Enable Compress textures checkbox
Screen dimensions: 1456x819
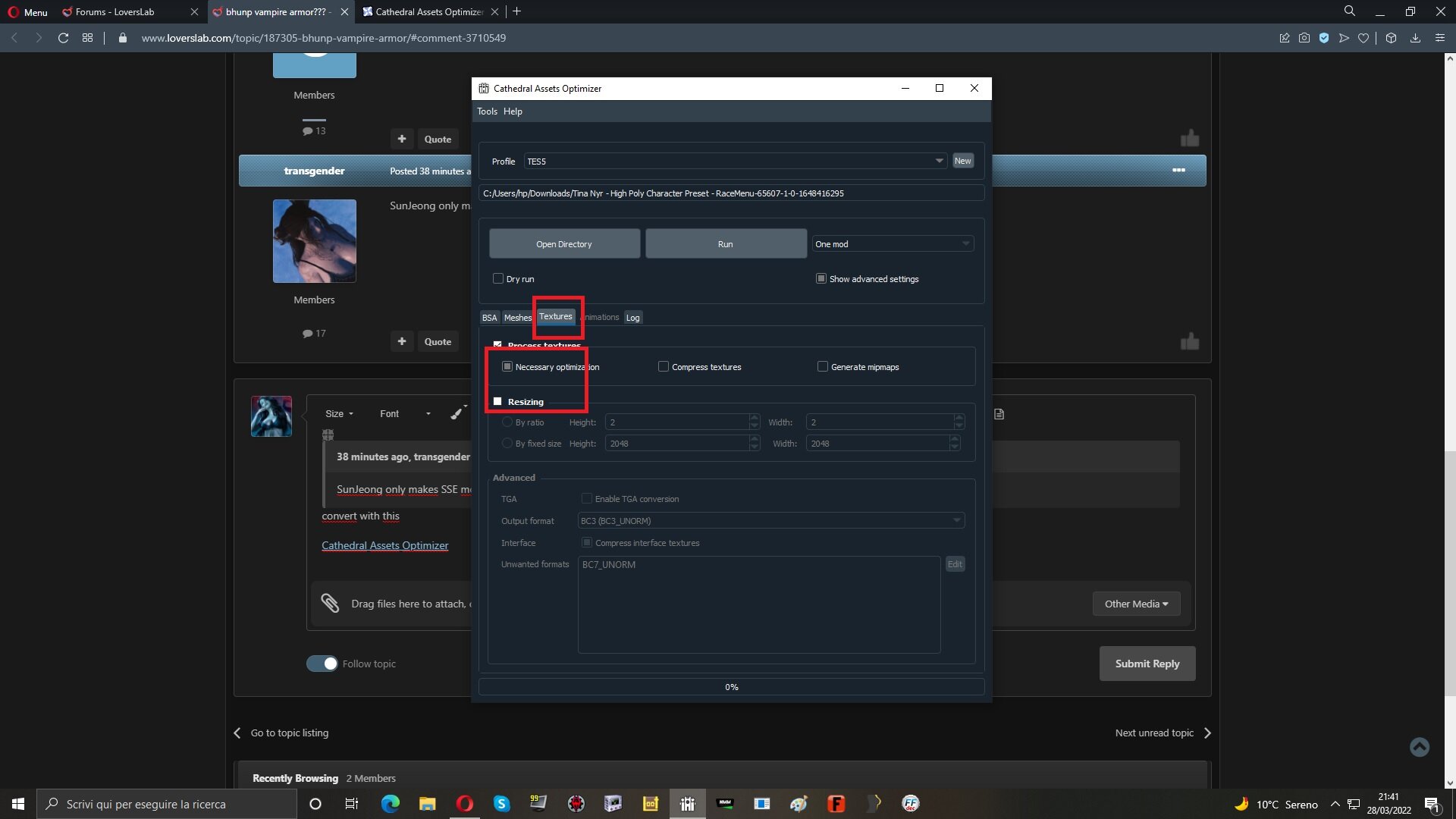pyautogui.click(x=664, y=367)
